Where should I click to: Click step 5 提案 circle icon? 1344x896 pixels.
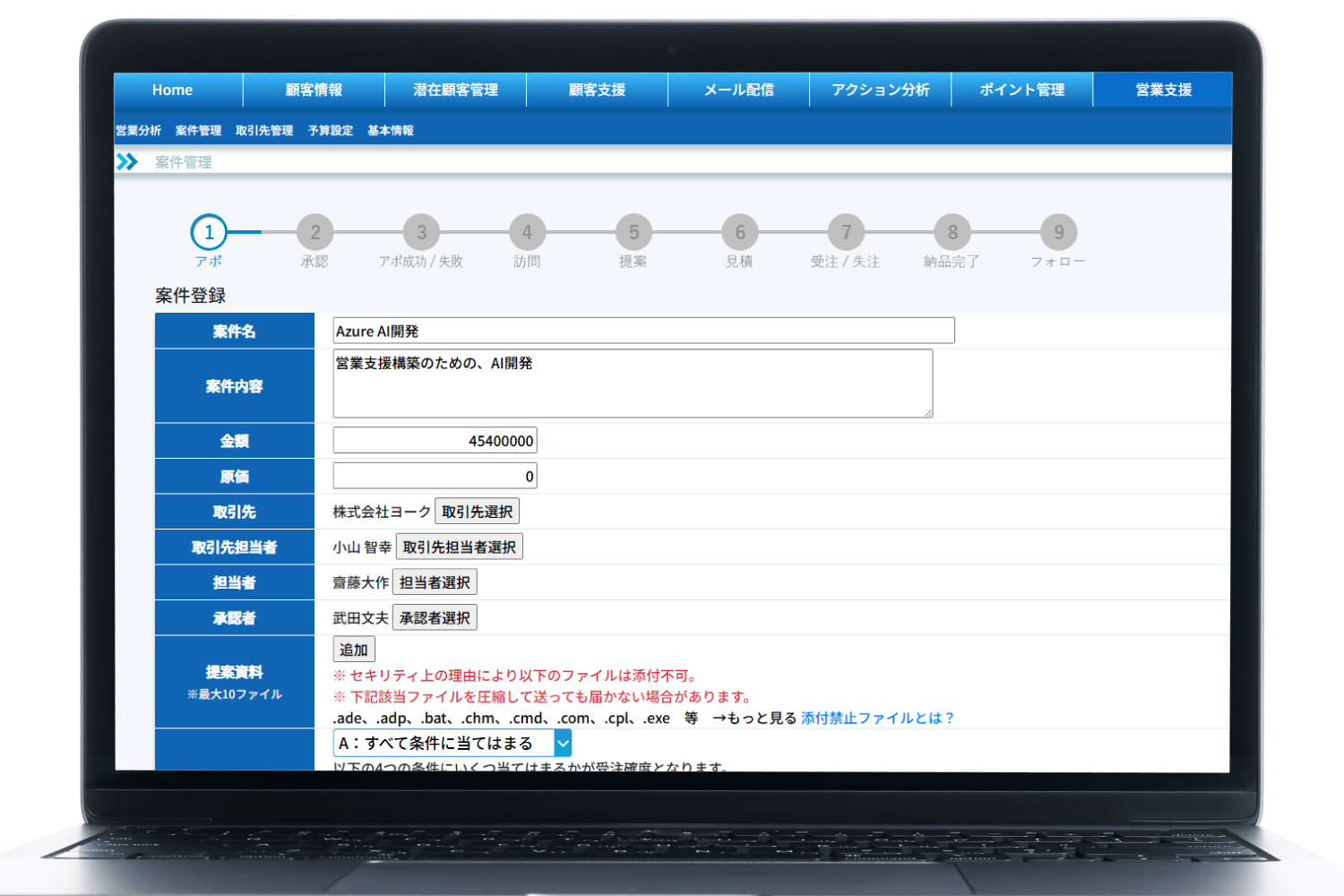coord(633,232)
